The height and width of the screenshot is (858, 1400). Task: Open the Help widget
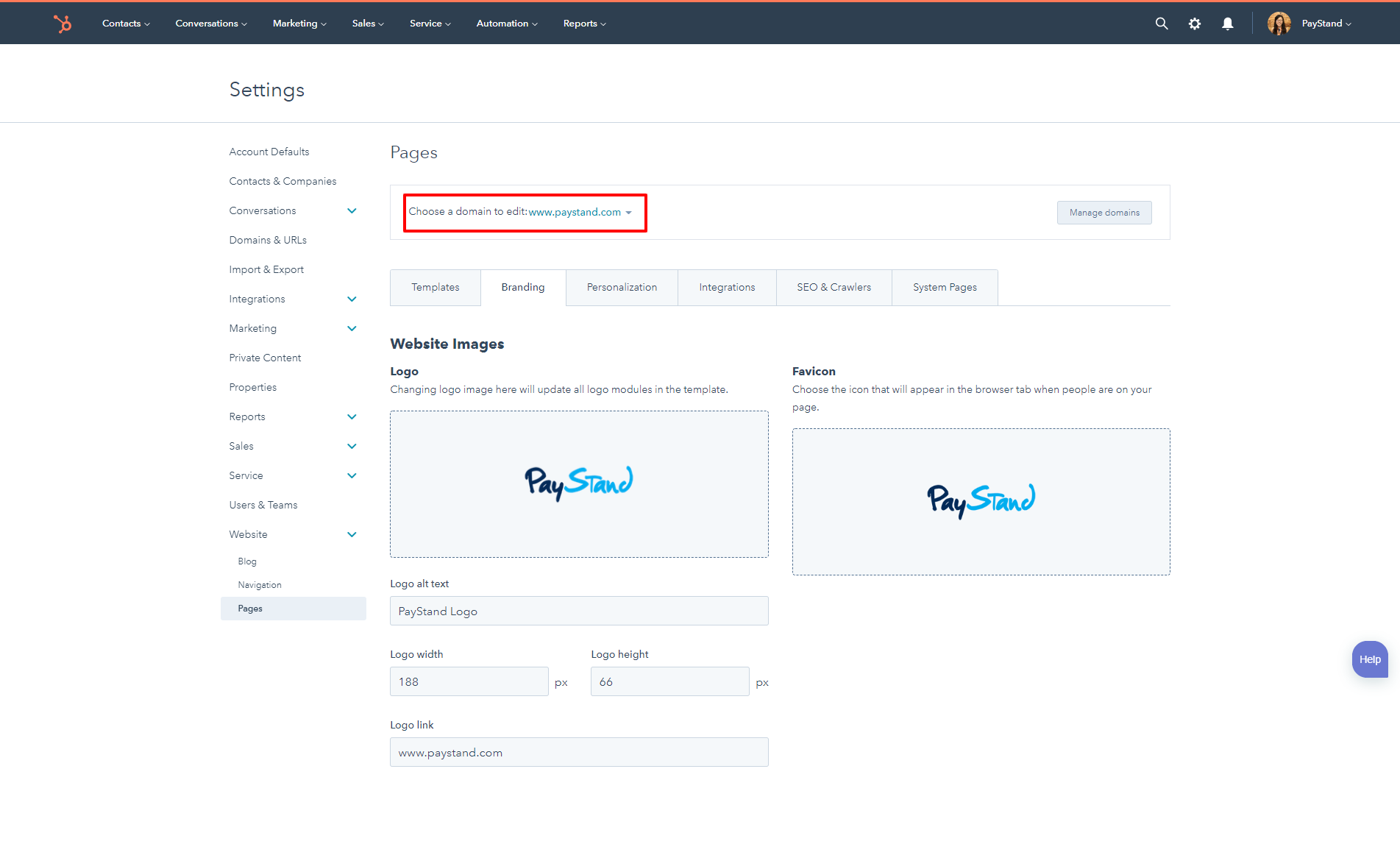pyautogui.click(x=1370, y=659)
